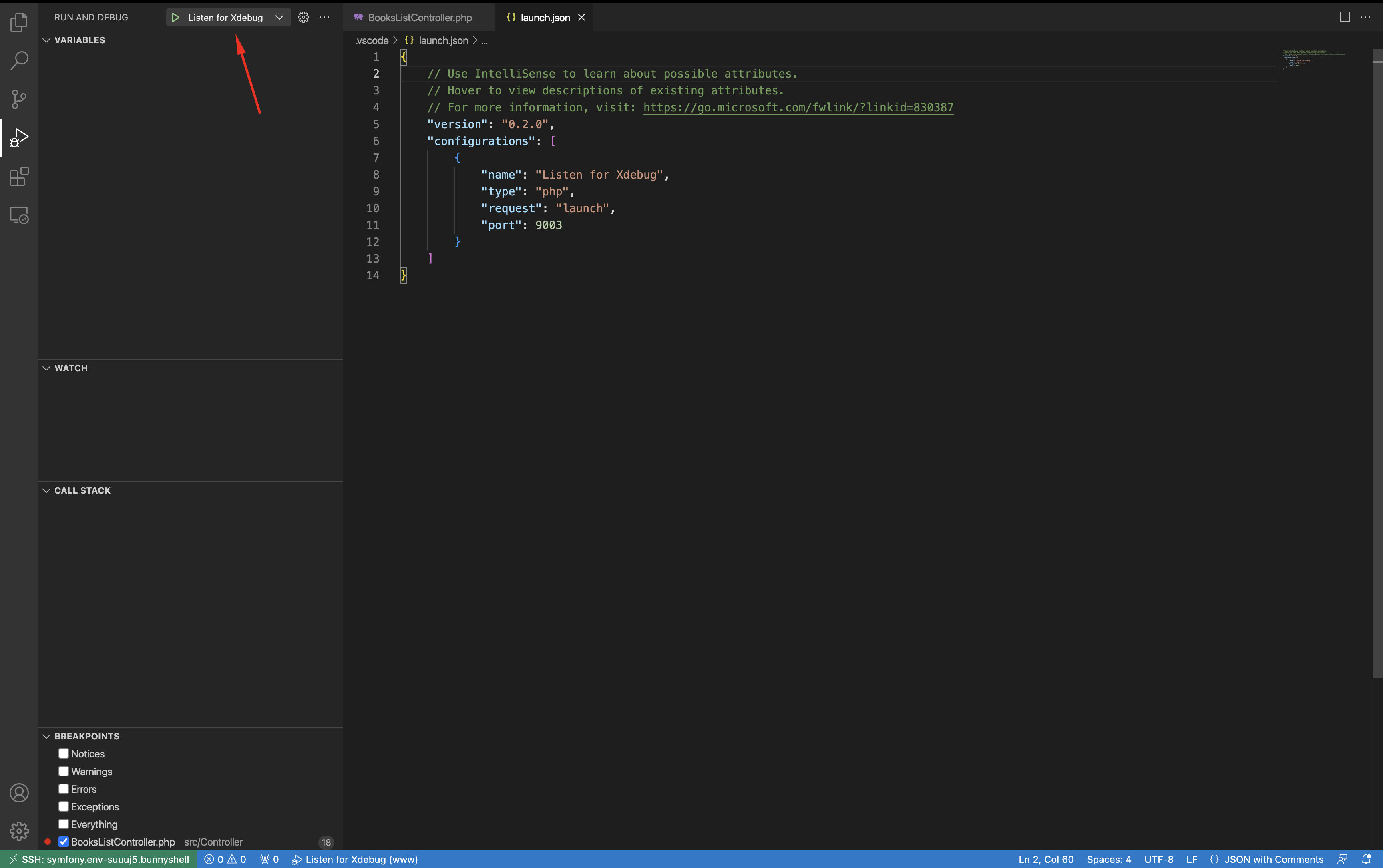Switch to the BooksListController.php tab
This screenshot has height=868, width=1383.
[419, 17]
